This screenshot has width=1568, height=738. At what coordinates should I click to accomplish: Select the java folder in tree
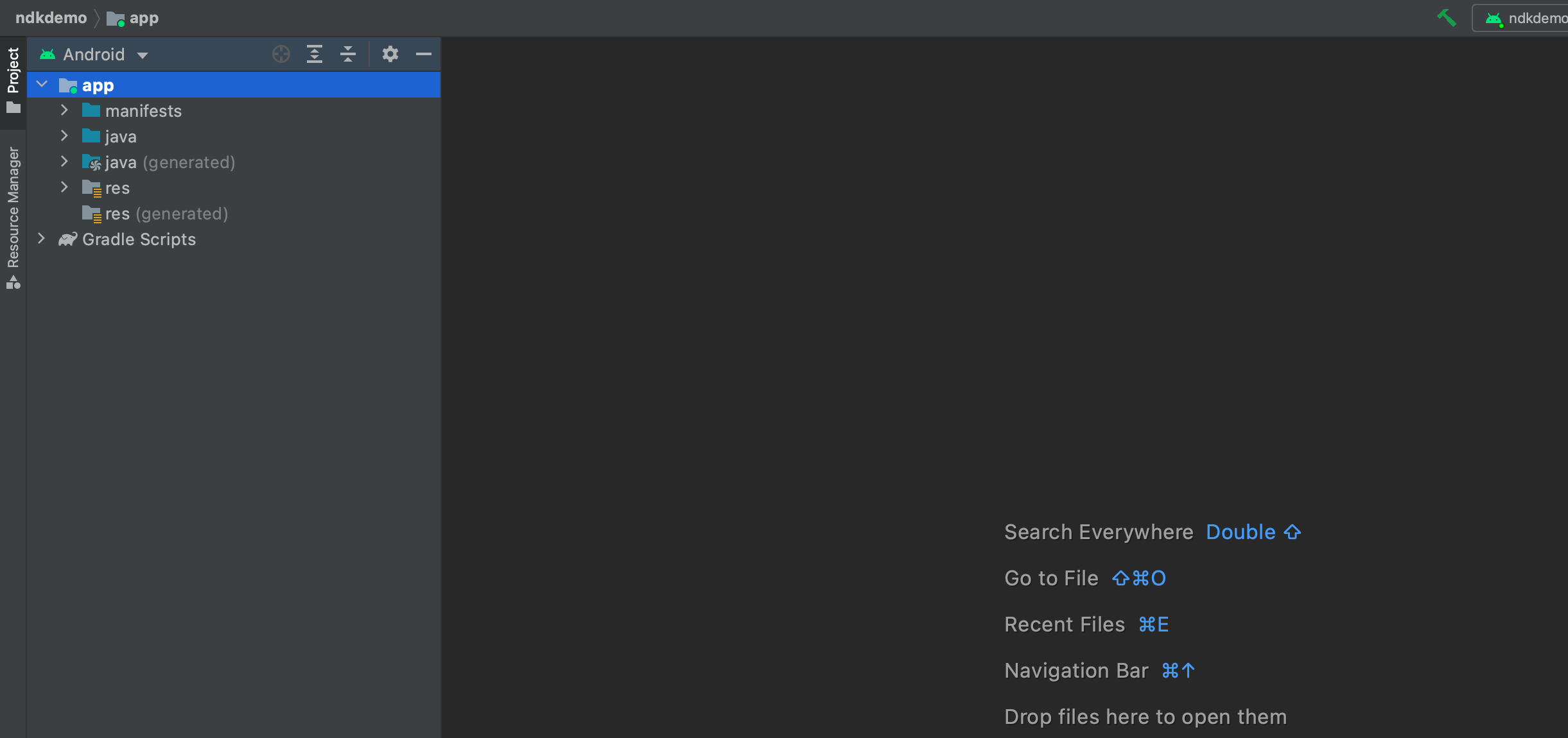[120, 137]
